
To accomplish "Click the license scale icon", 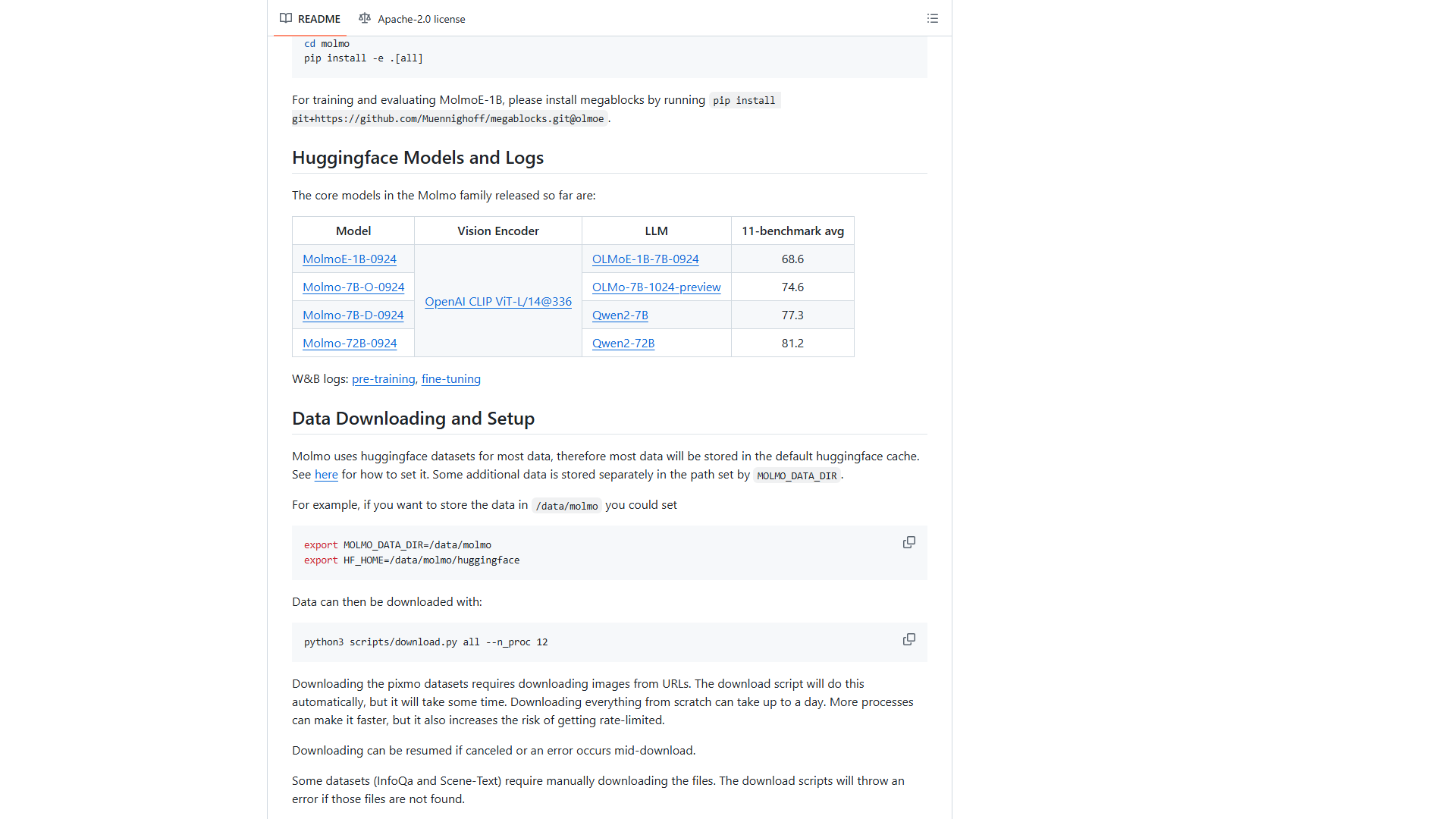I will point(365,18).
